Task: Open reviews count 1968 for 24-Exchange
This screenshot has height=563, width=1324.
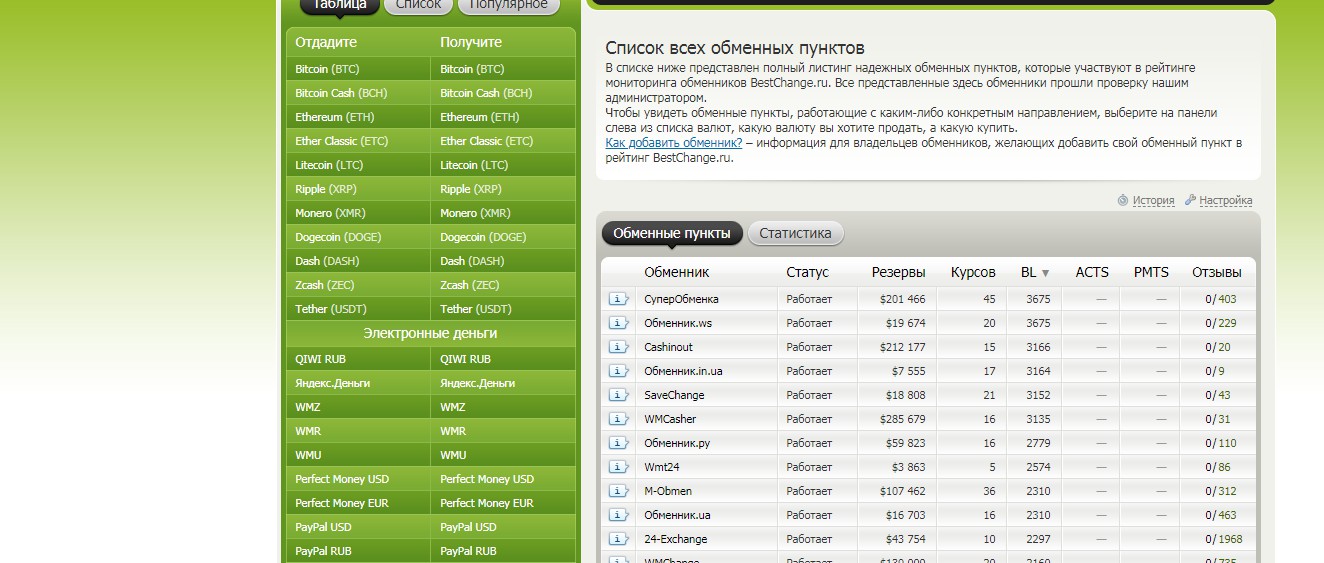Action: [x=1230, y=539]
